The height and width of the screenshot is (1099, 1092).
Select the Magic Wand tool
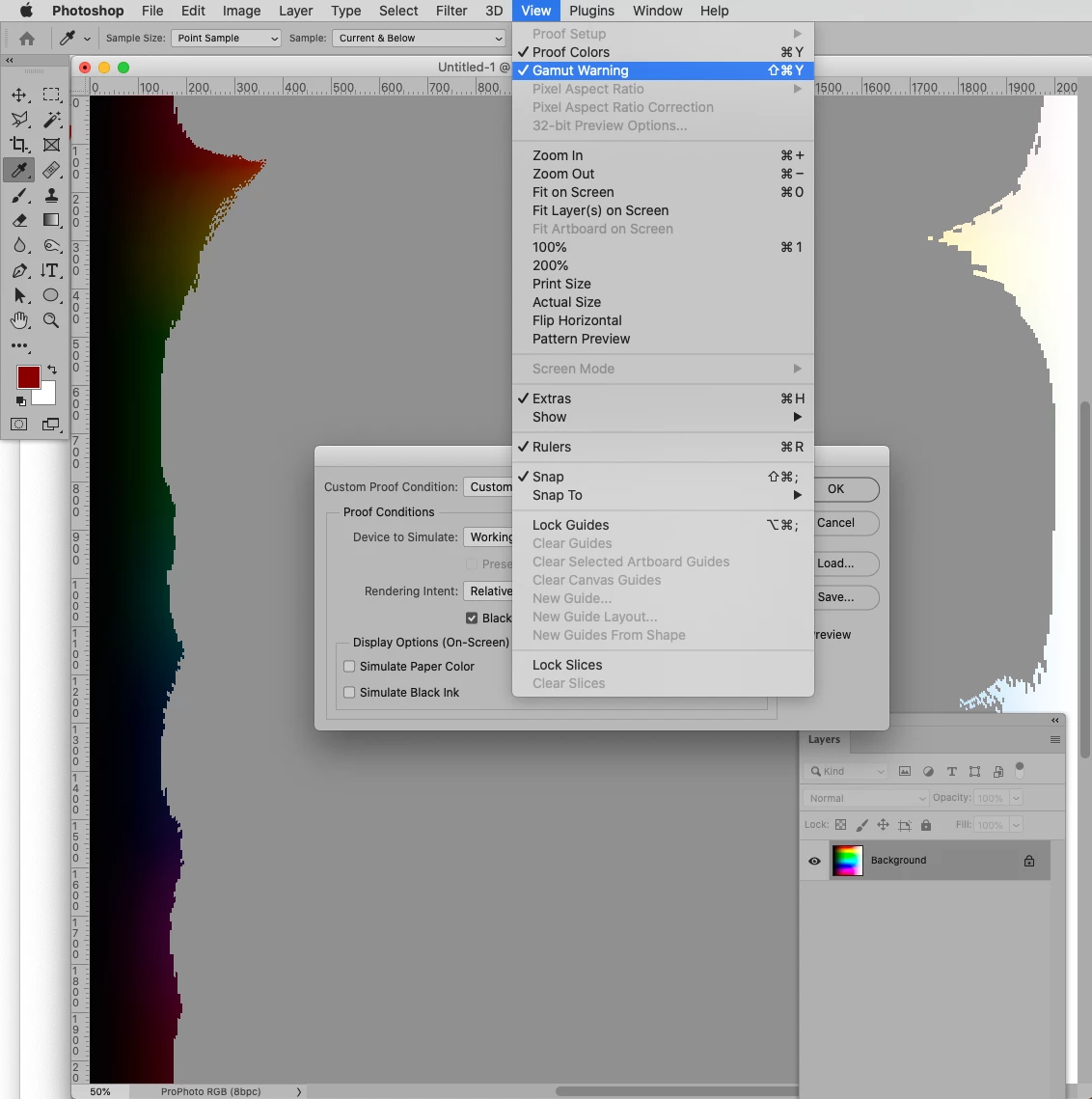[x=51, y=120]
